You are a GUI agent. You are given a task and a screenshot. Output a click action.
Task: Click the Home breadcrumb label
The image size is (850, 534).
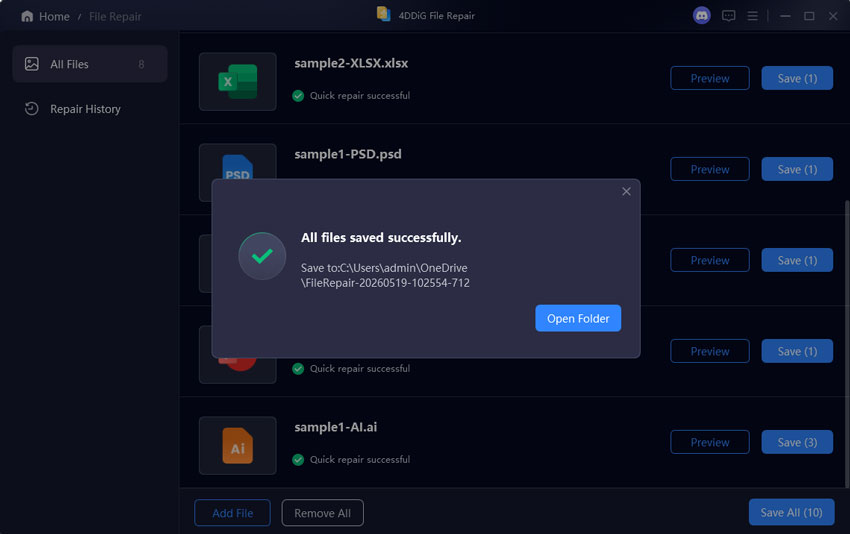pyautogui.click(x=54, y=17)
